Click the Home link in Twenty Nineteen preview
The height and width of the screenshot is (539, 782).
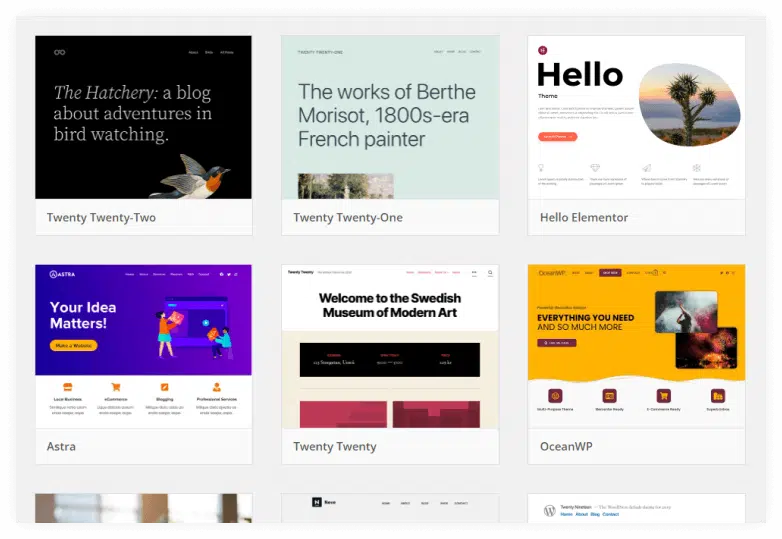567,514
